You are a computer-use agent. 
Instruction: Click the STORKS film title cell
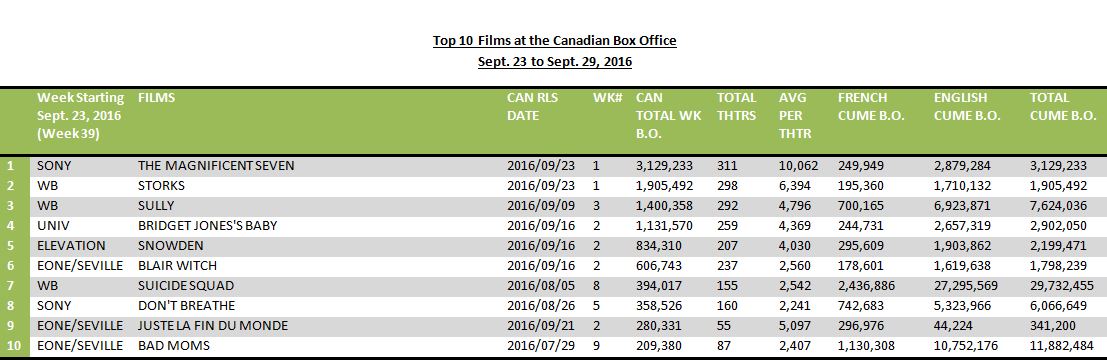[x=161, y=186]
